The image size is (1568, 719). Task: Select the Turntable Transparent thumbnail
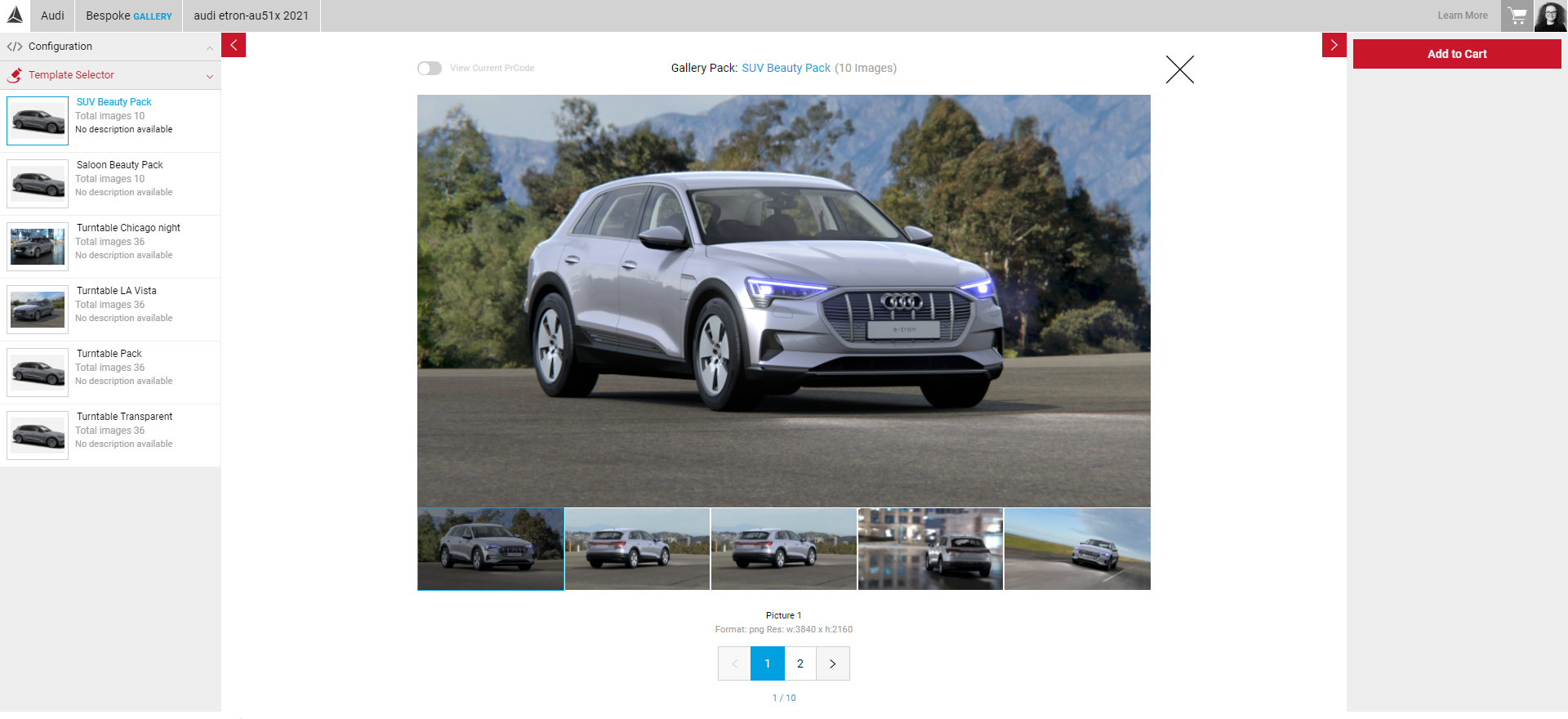pos(38,435)
